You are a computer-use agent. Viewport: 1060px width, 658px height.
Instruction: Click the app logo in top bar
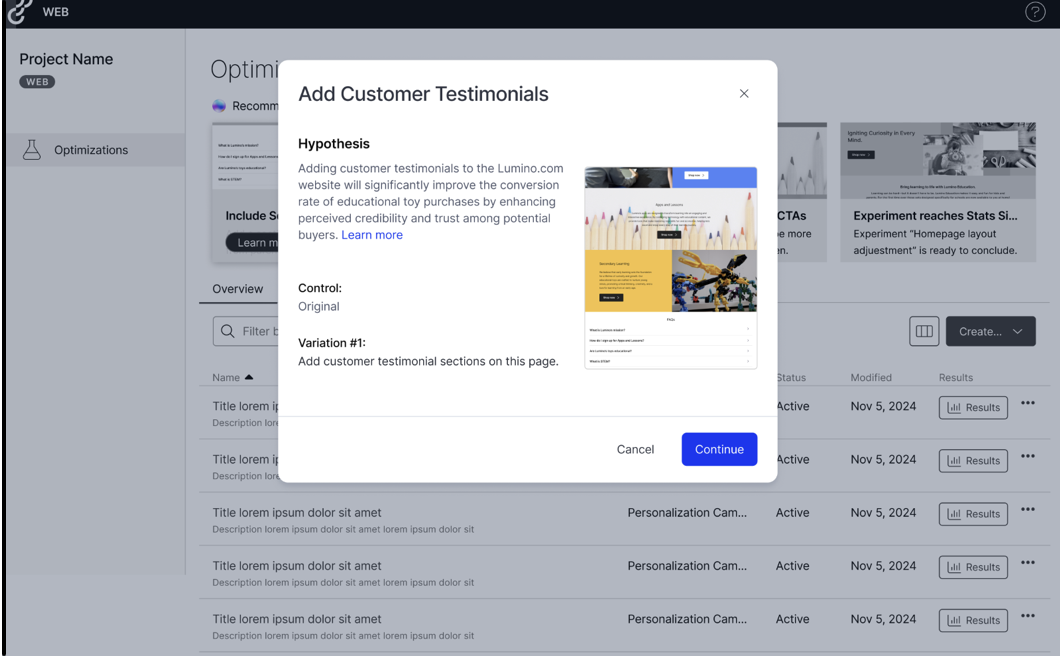19,13
